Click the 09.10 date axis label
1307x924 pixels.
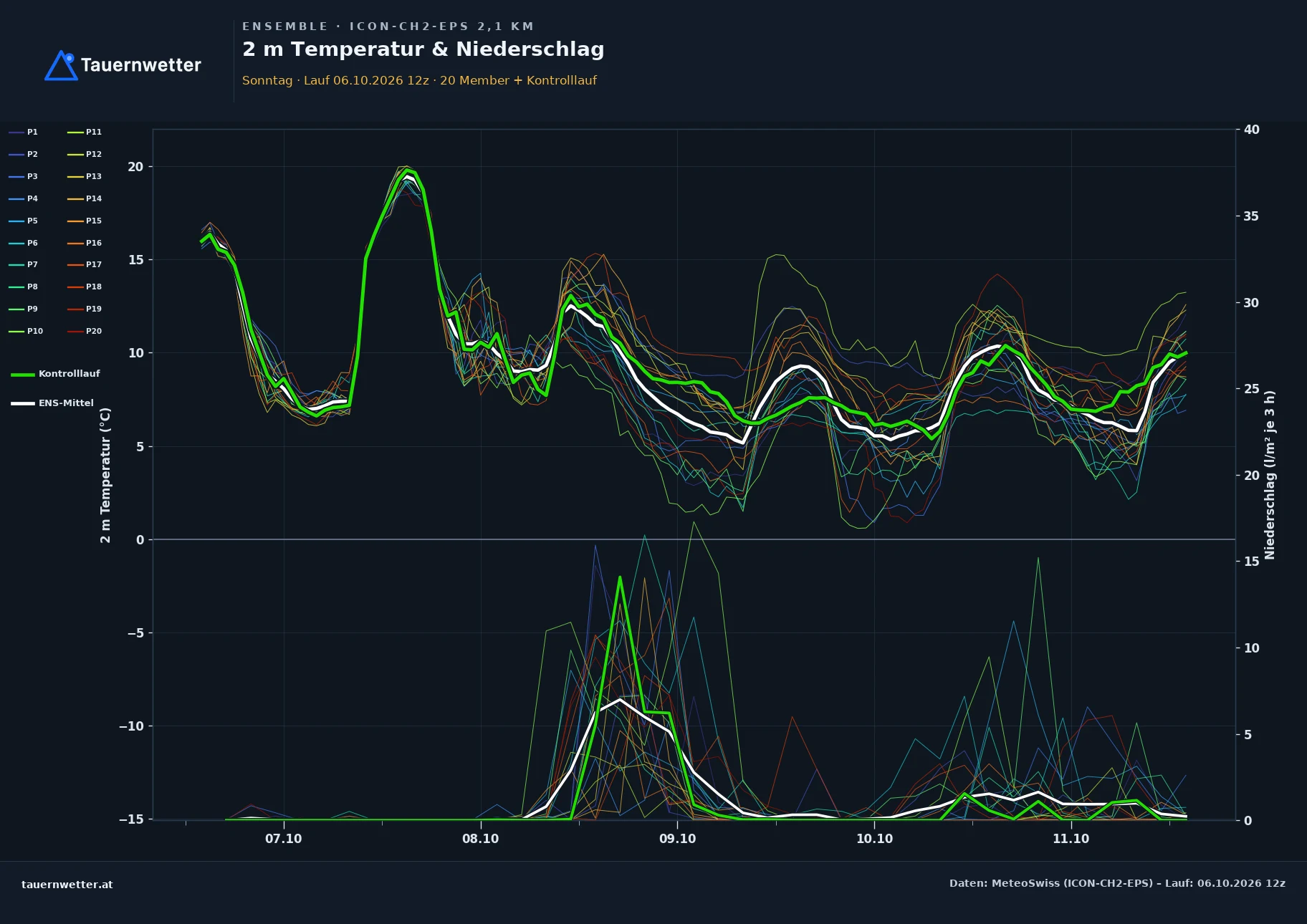click(677, 839)
